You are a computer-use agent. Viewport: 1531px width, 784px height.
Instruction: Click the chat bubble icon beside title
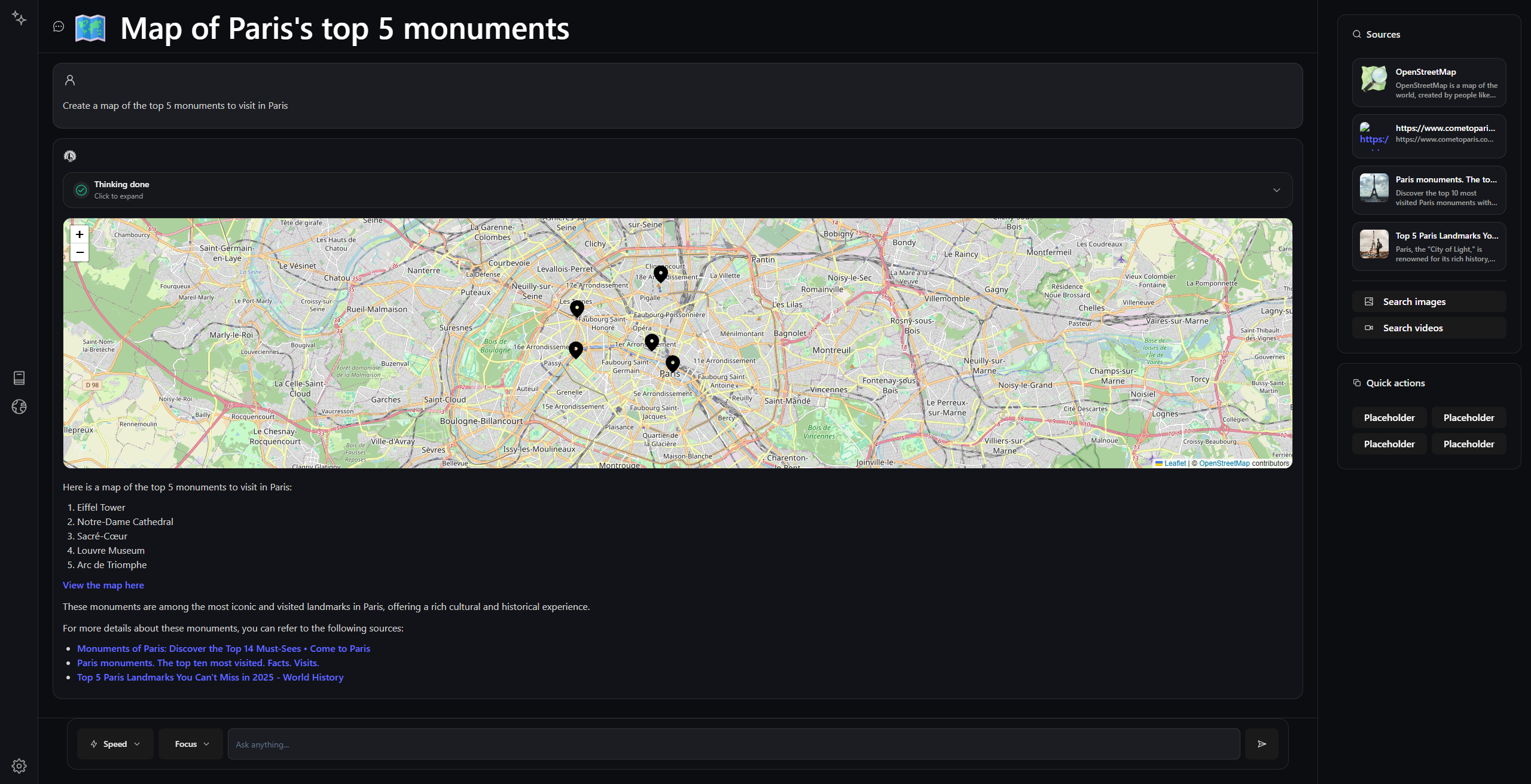click(x=59, y=26)
